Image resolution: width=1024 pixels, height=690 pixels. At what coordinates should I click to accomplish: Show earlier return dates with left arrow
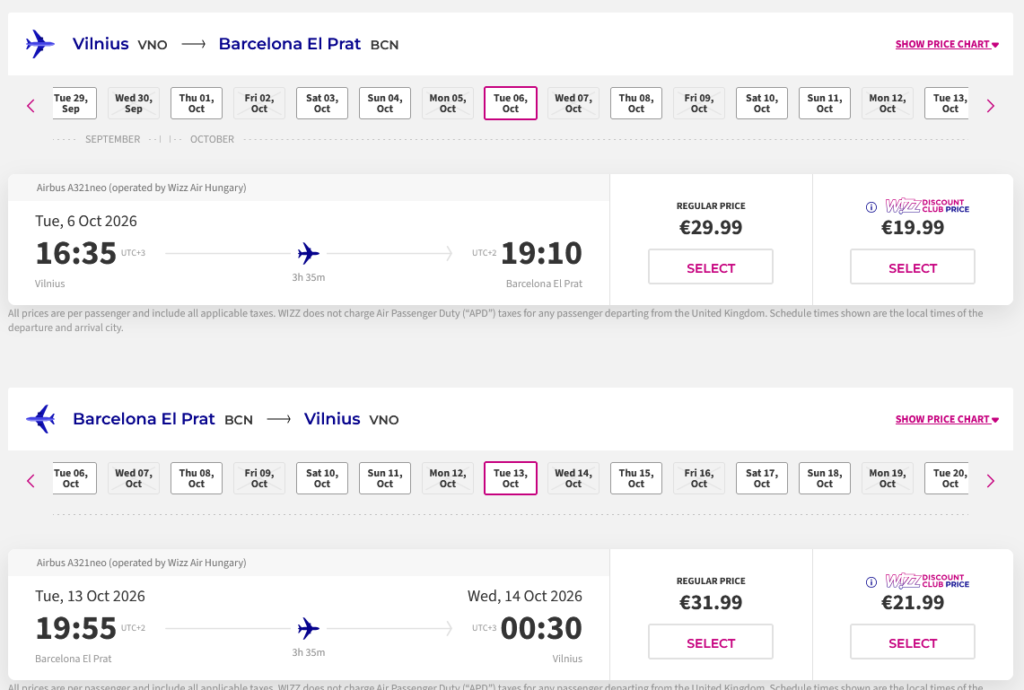tap(31, 481)
